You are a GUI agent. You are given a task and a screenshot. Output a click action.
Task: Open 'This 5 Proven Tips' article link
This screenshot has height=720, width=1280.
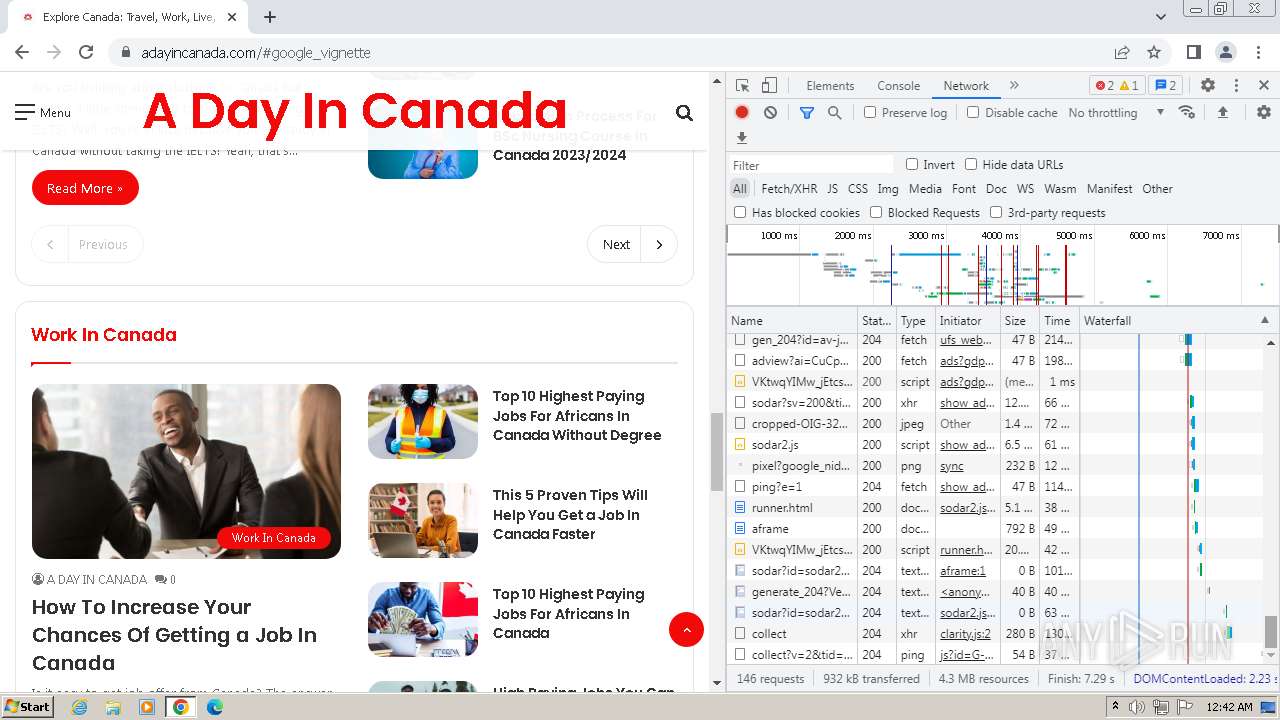click(570, 515)
